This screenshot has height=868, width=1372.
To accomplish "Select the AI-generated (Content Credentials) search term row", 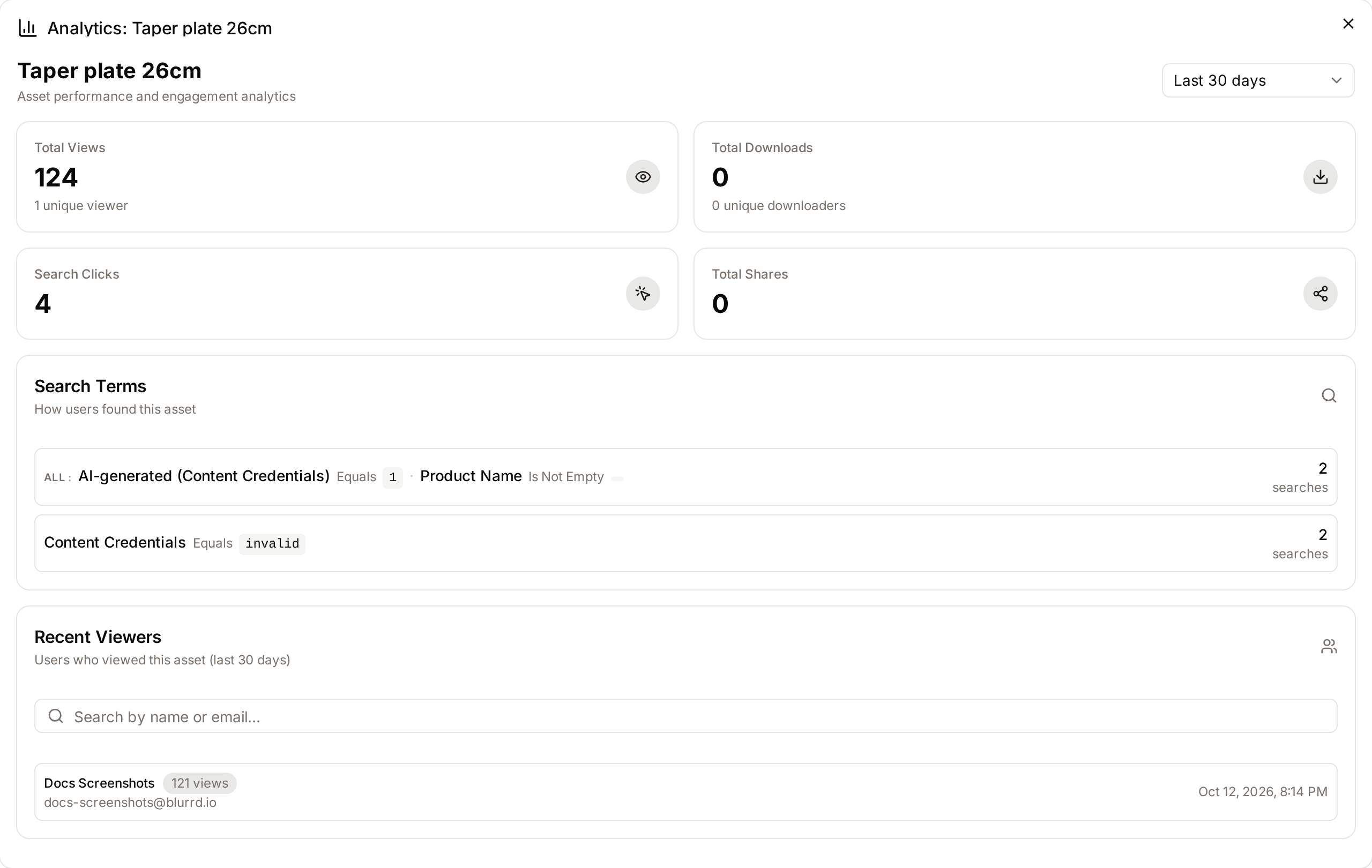I will 685,477.
